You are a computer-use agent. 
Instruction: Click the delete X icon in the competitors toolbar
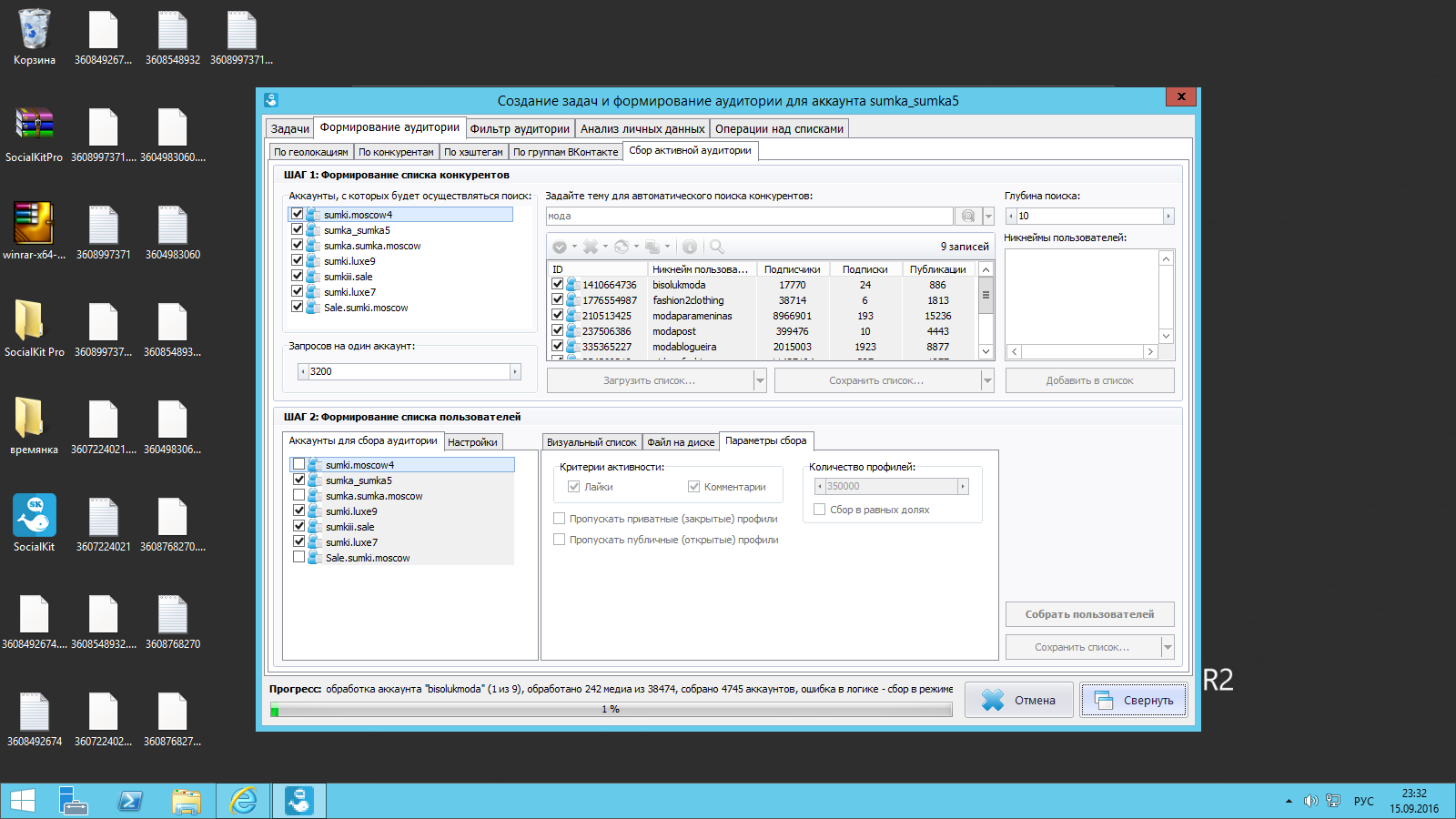point(591,247)
